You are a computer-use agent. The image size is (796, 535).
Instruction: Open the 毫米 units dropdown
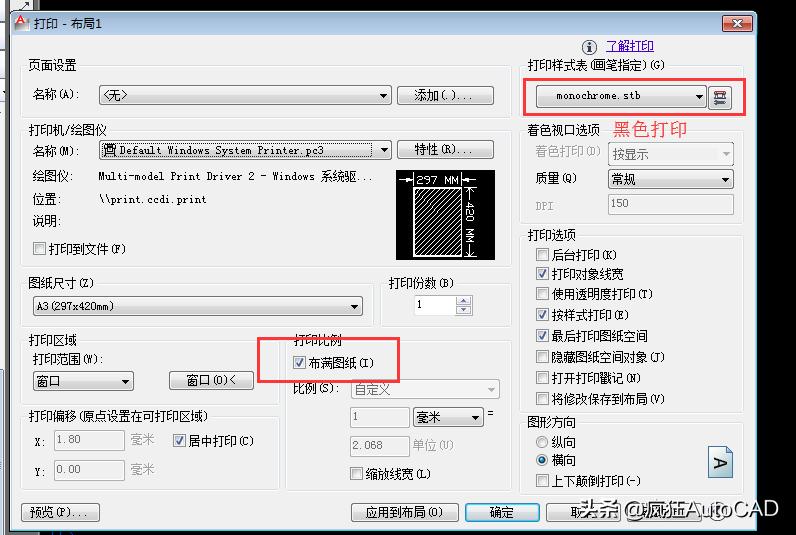(448, 417)
